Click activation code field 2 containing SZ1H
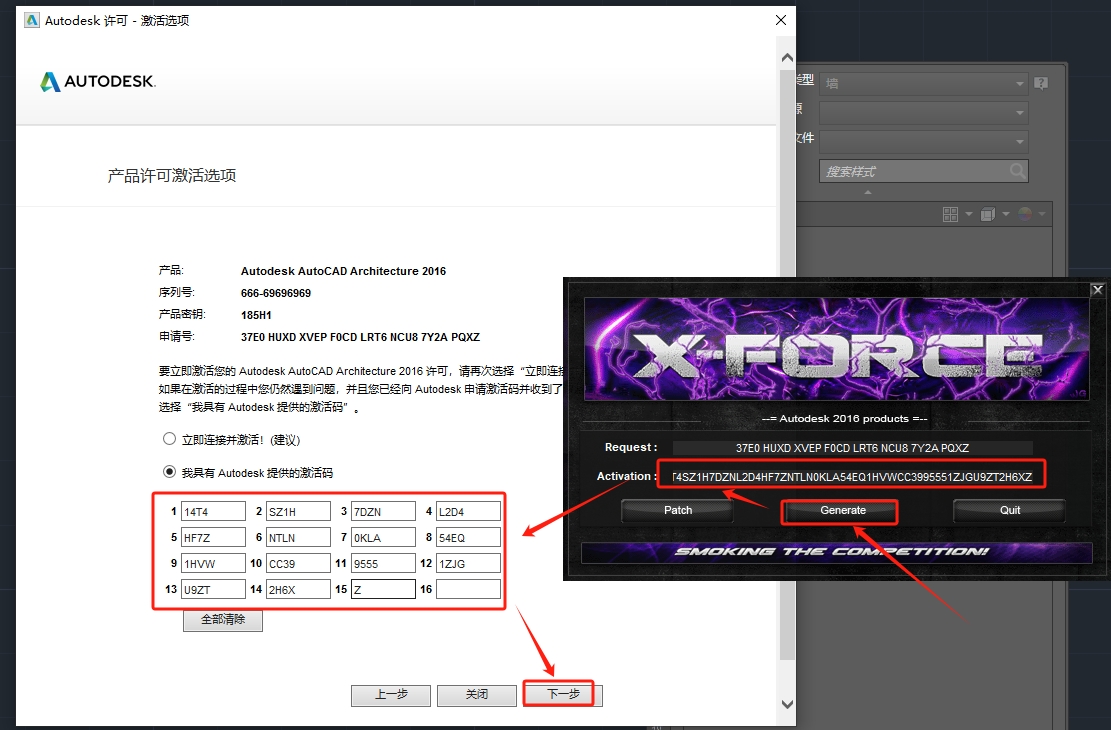 [x=298, y=511]
